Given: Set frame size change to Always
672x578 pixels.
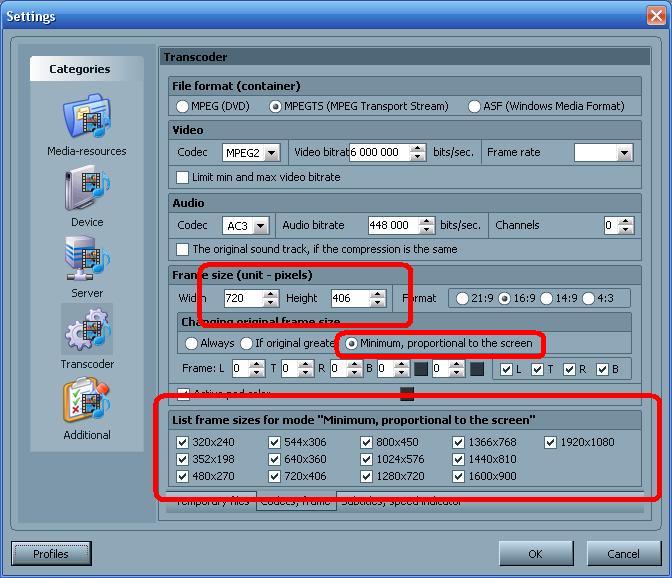Looking at the screenshot, I should [x=191, y=343].
